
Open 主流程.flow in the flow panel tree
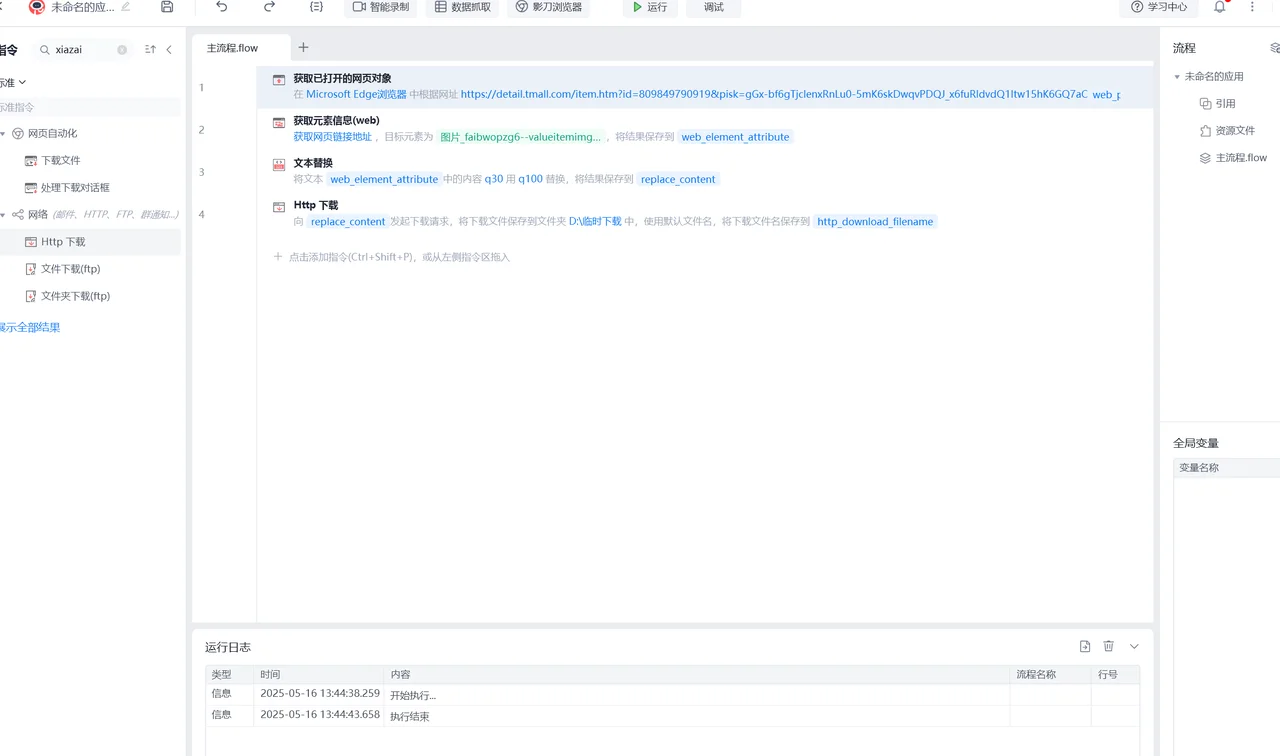[x=1241, y=157]
